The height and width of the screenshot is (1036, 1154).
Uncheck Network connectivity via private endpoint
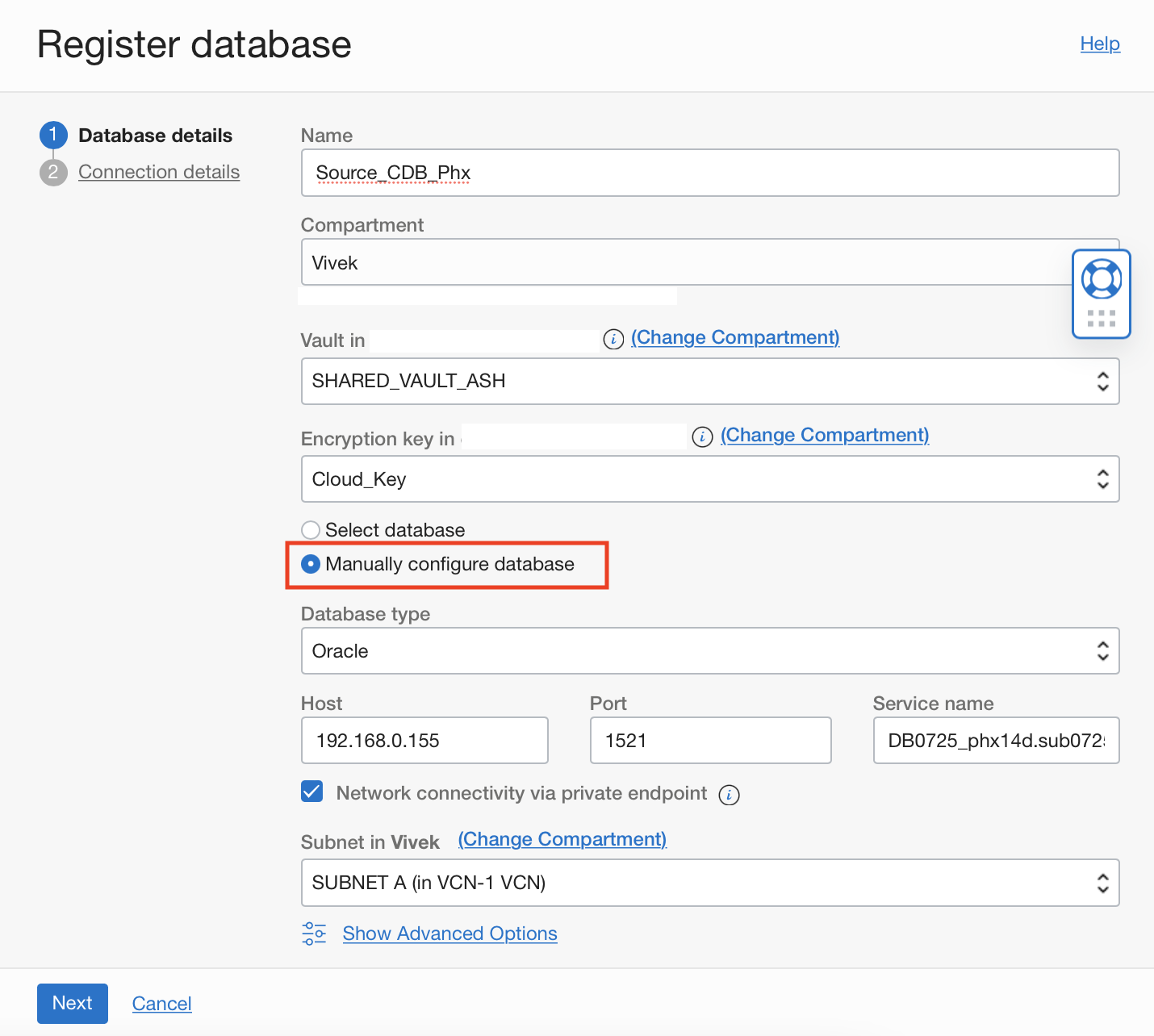pyautogui.click(x=312, y=792)
